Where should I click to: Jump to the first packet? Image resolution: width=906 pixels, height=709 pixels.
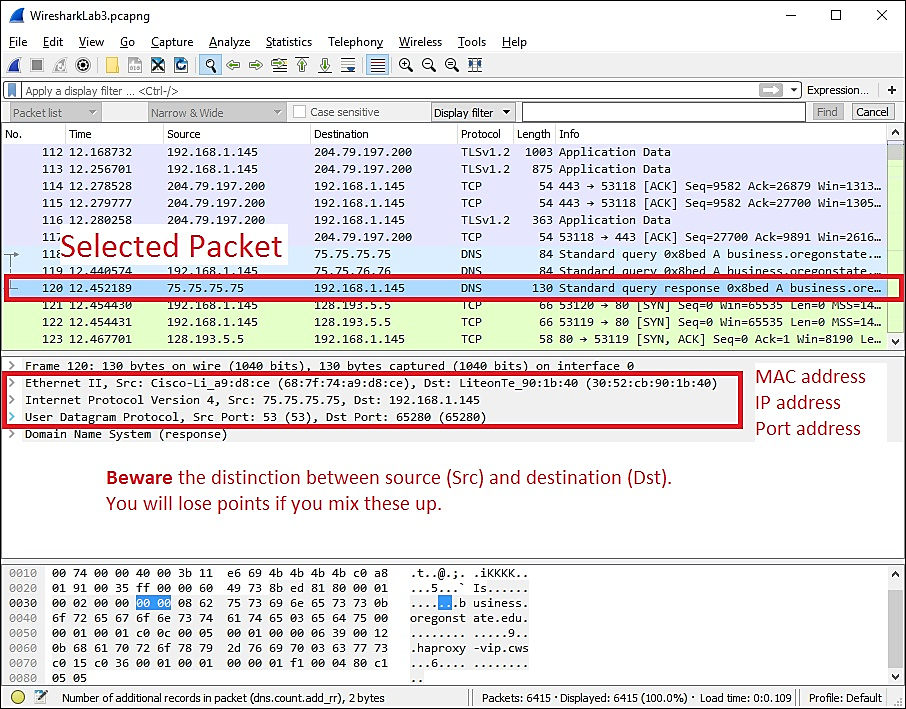[302, 65]
